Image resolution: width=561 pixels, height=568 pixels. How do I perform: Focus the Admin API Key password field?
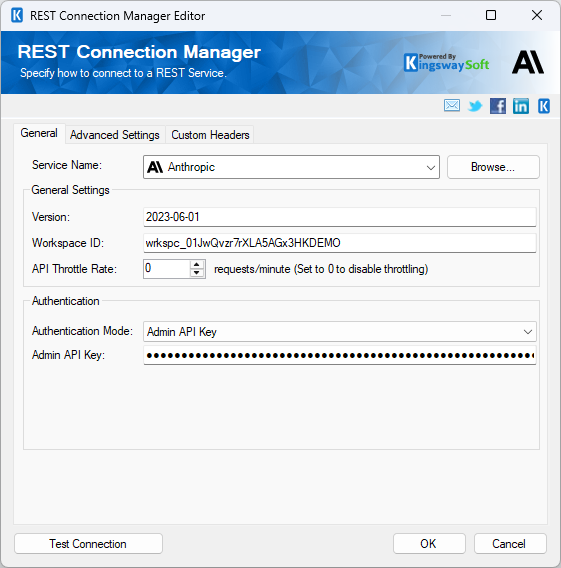tap(340, 355)
